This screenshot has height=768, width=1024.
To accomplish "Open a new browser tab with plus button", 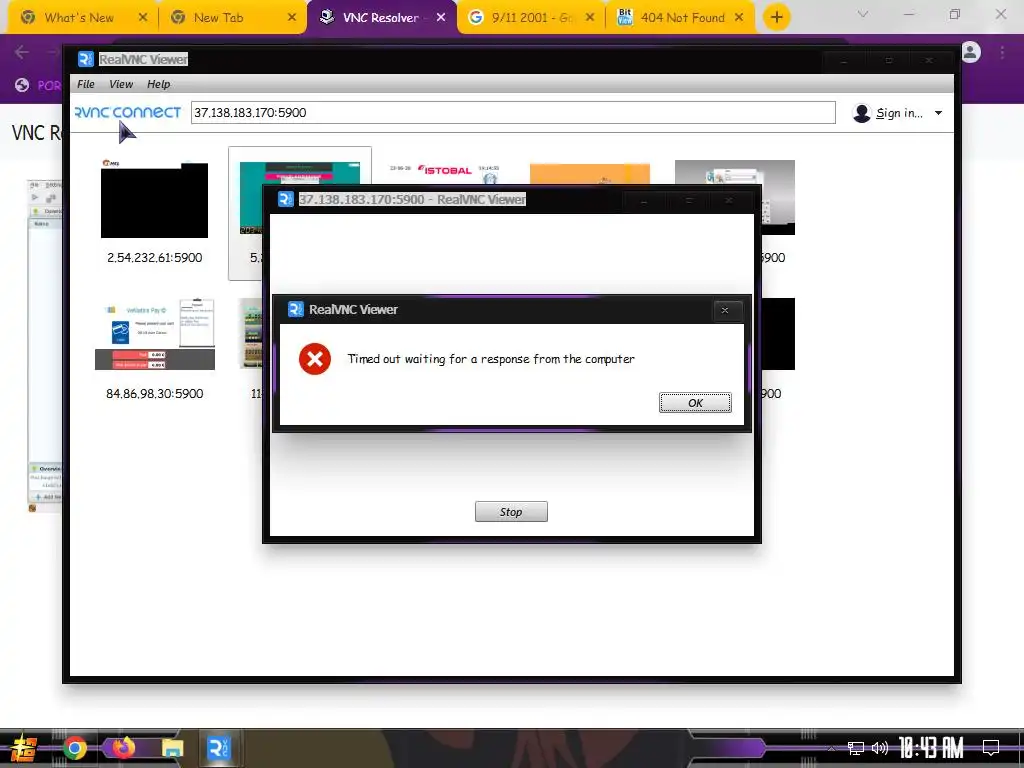I will point(776,18).
